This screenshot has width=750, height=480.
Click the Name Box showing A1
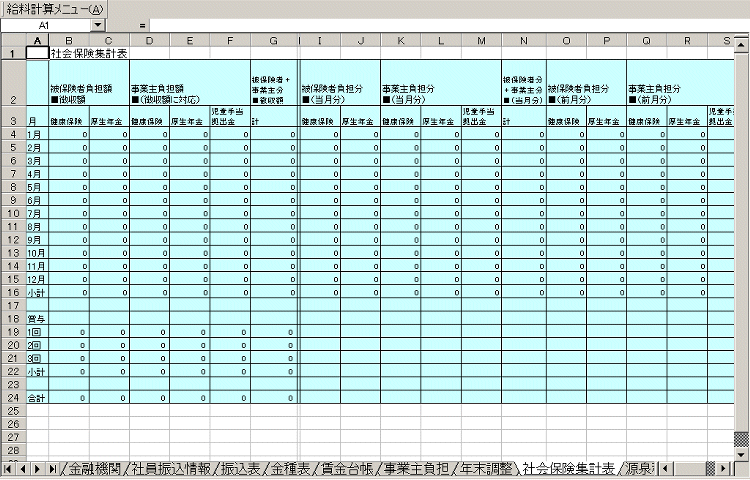tap(45, 24)
